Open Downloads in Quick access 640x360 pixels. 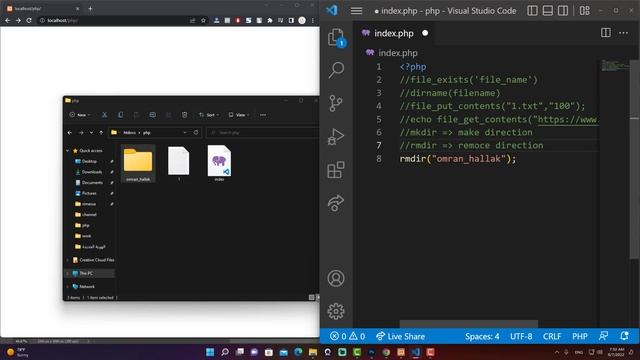(91, 172)
